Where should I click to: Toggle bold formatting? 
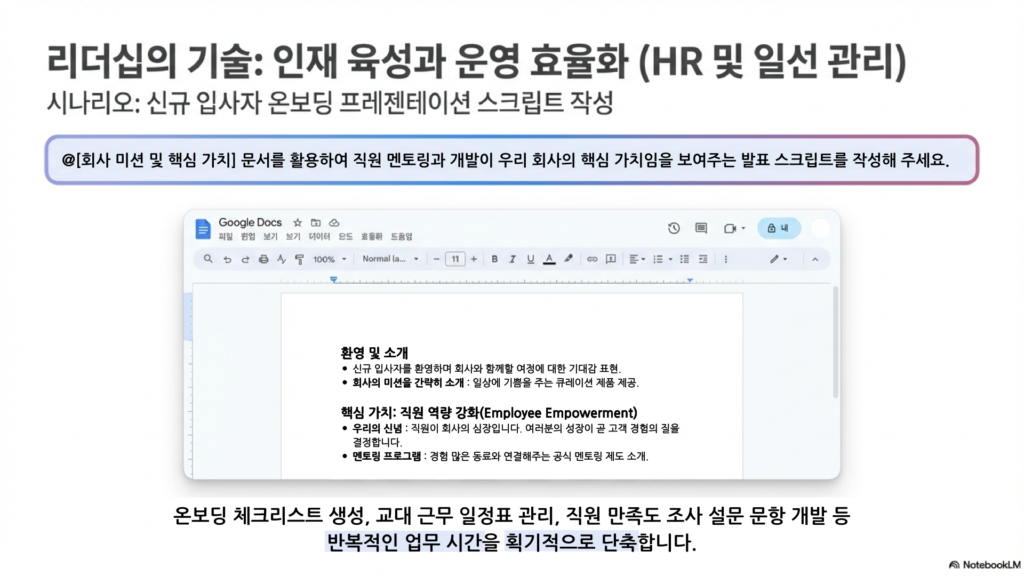[495, 259]
